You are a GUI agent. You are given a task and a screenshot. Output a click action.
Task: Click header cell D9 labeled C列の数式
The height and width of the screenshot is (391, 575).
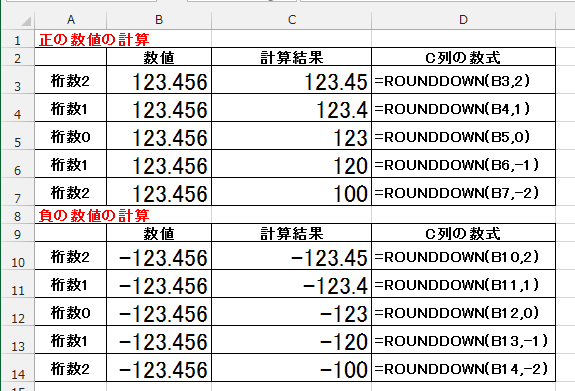(x=464, y=233)
